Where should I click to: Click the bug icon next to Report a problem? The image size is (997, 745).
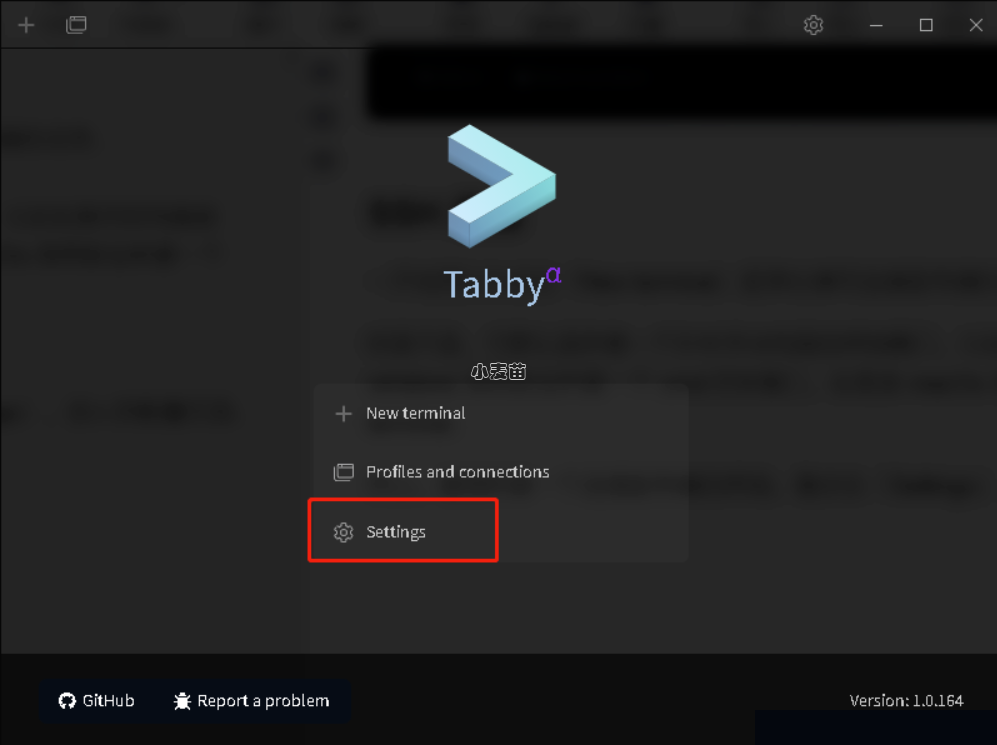[182, 701]
